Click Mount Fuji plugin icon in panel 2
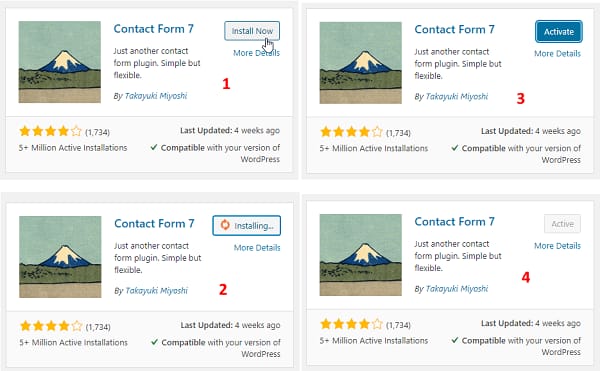This screenshot has width=600, height=371. tap(60, 257)
